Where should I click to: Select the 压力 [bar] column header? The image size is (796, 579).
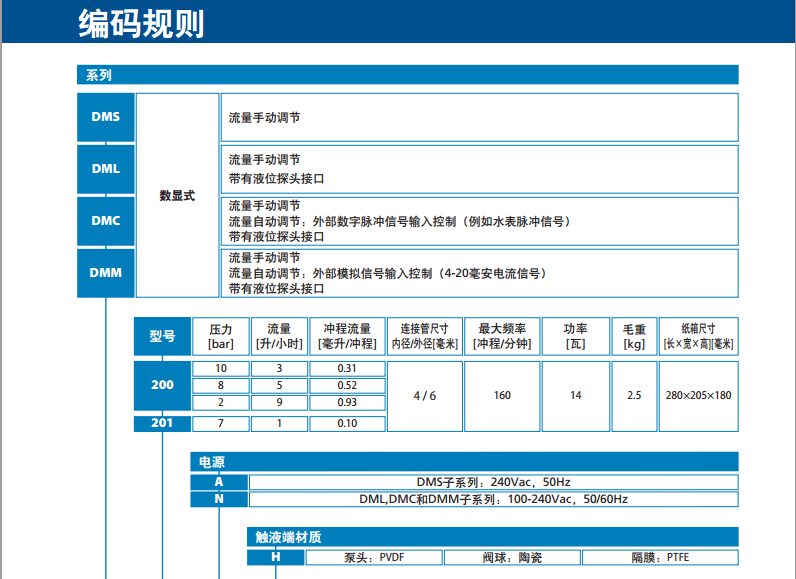pyautogui.click(x=220, y=336)
